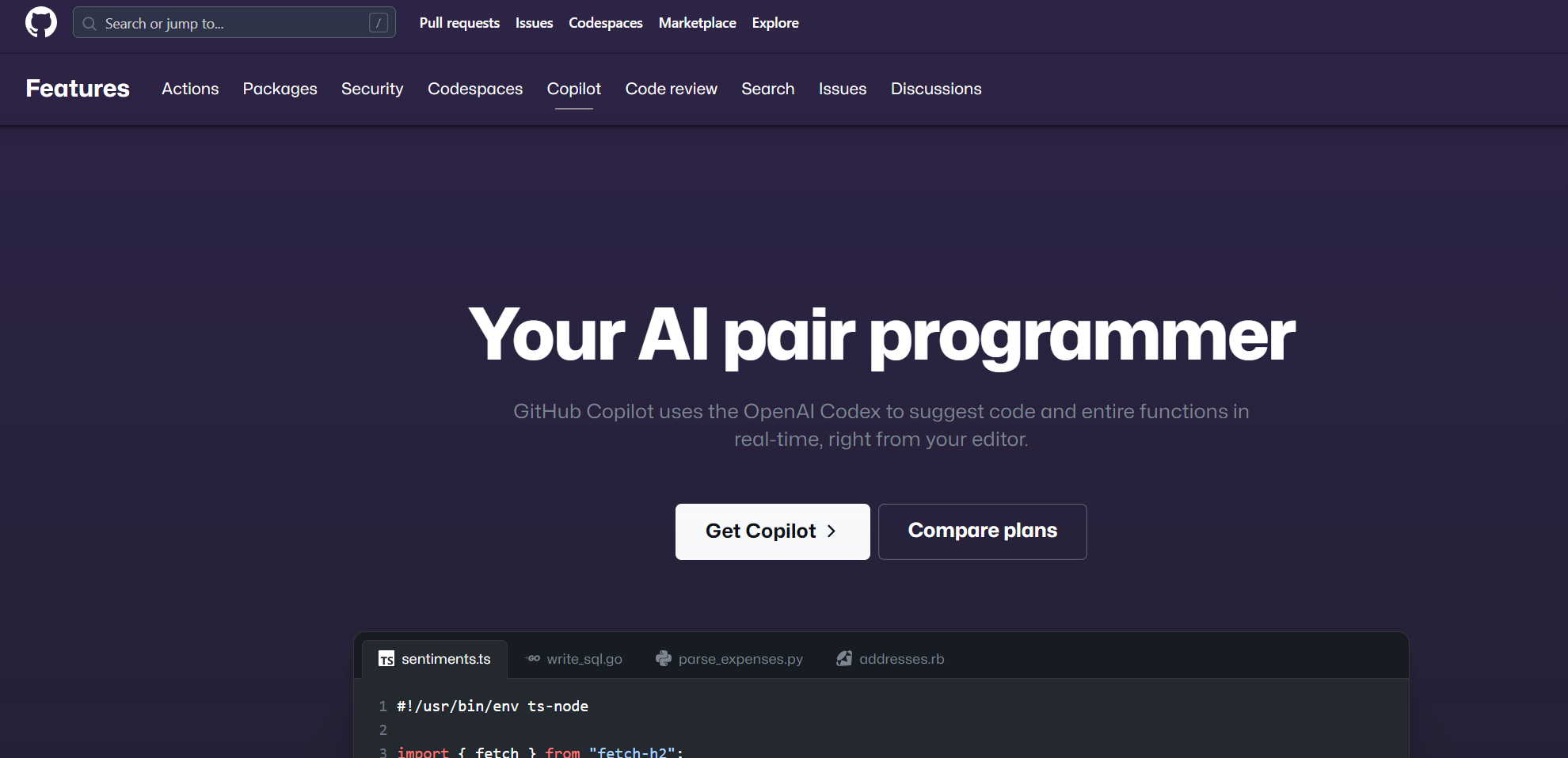The height and width of the screenshot is (758, 1568).
Task: Click the Python icon on parse_expenses.py tab
Action: click(x=664, y=658)
